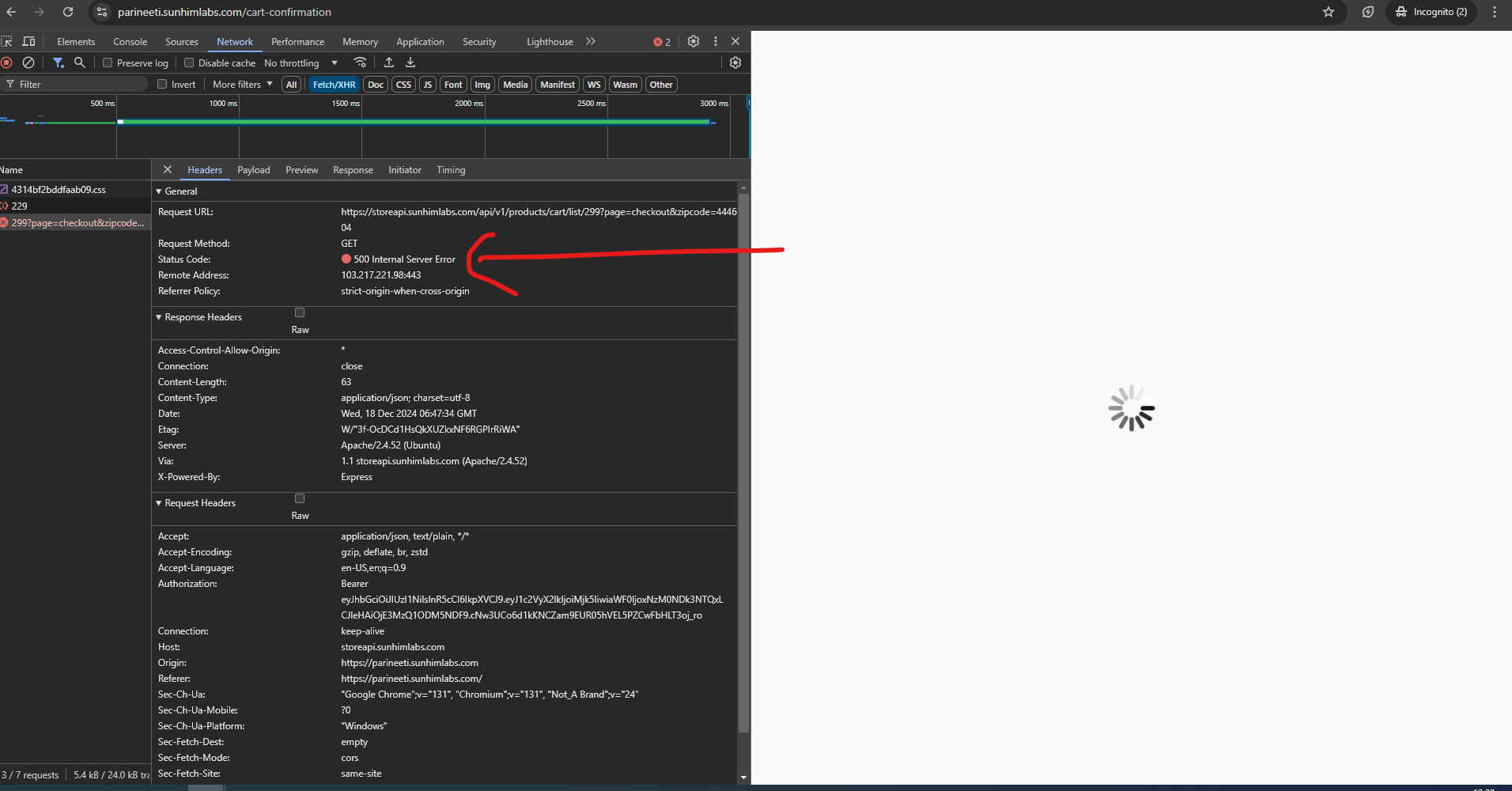Viewport: 1512px width, 791px height.
Task: Open network conditions wifi icon
Action: (x=360, y=62)
